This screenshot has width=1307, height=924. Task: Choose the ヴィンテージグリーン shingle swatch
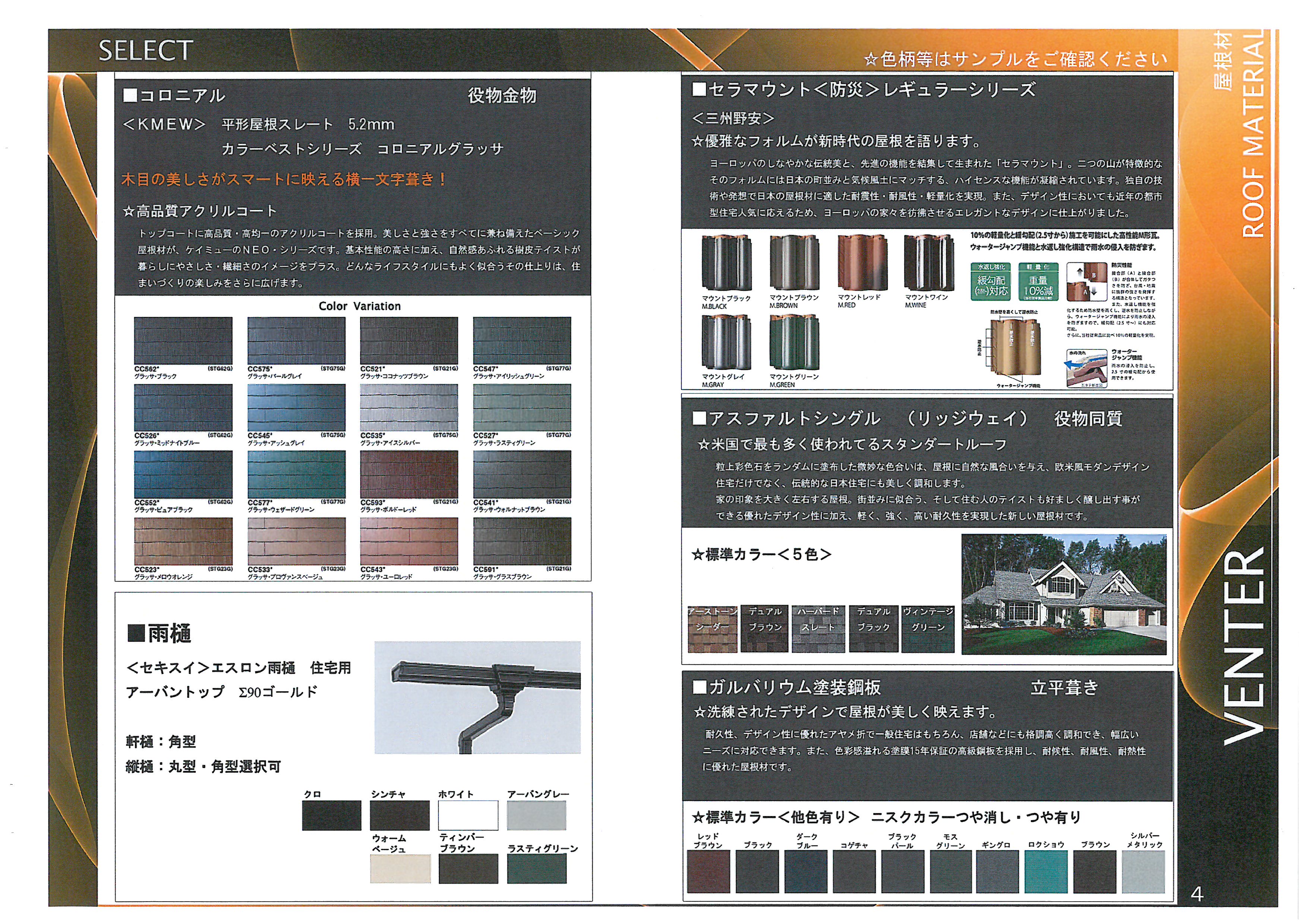coord(928,629)
